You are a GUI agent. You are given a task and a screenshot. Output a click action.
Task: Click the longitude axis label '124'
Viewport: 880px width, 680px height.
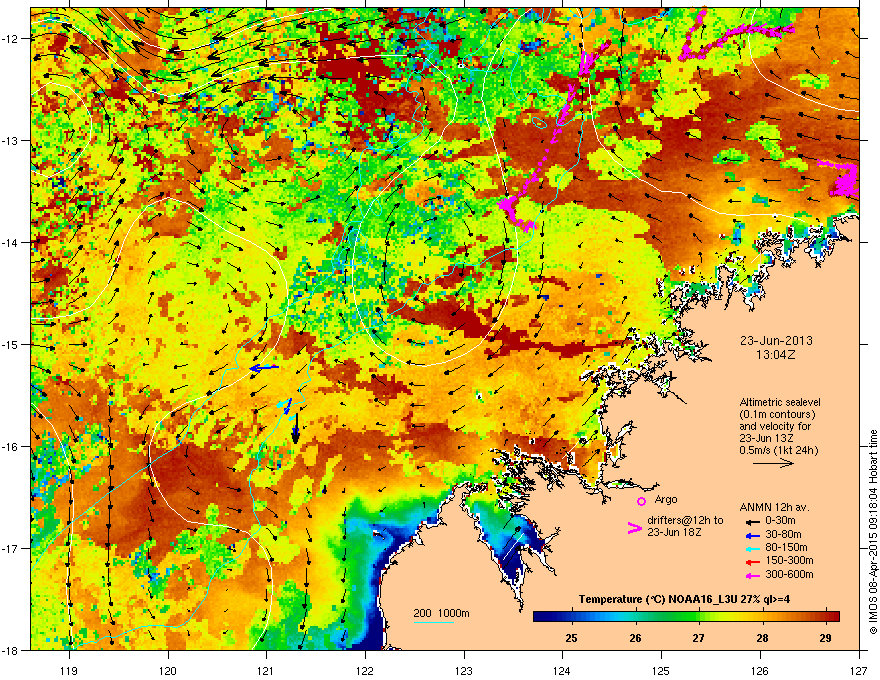coord(562,670)
